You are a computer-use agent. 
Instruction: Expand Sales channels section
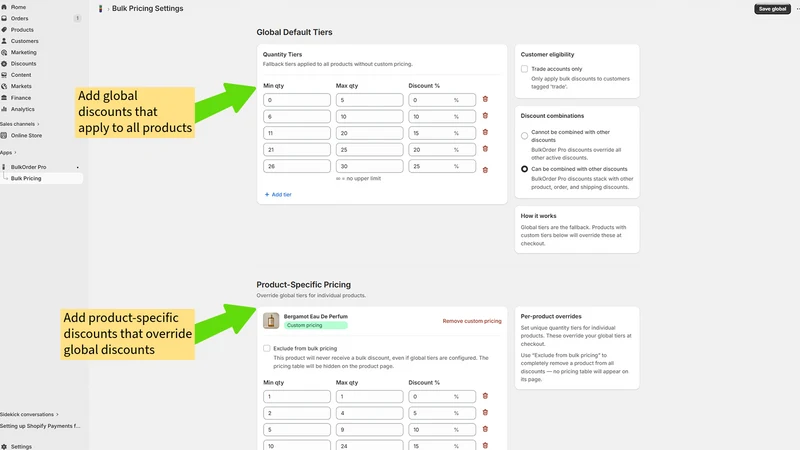point(19,124)
